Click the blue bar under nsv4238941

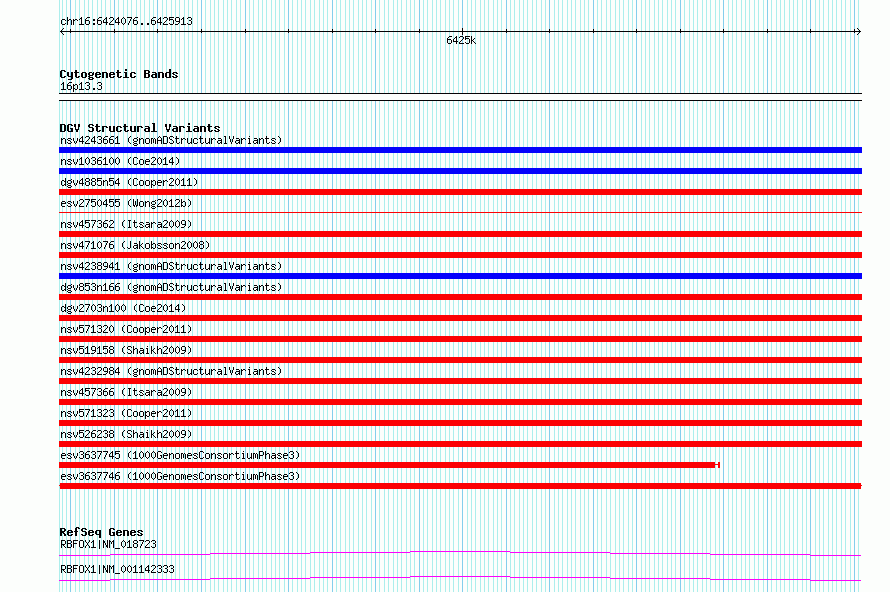tap(460, 276)
